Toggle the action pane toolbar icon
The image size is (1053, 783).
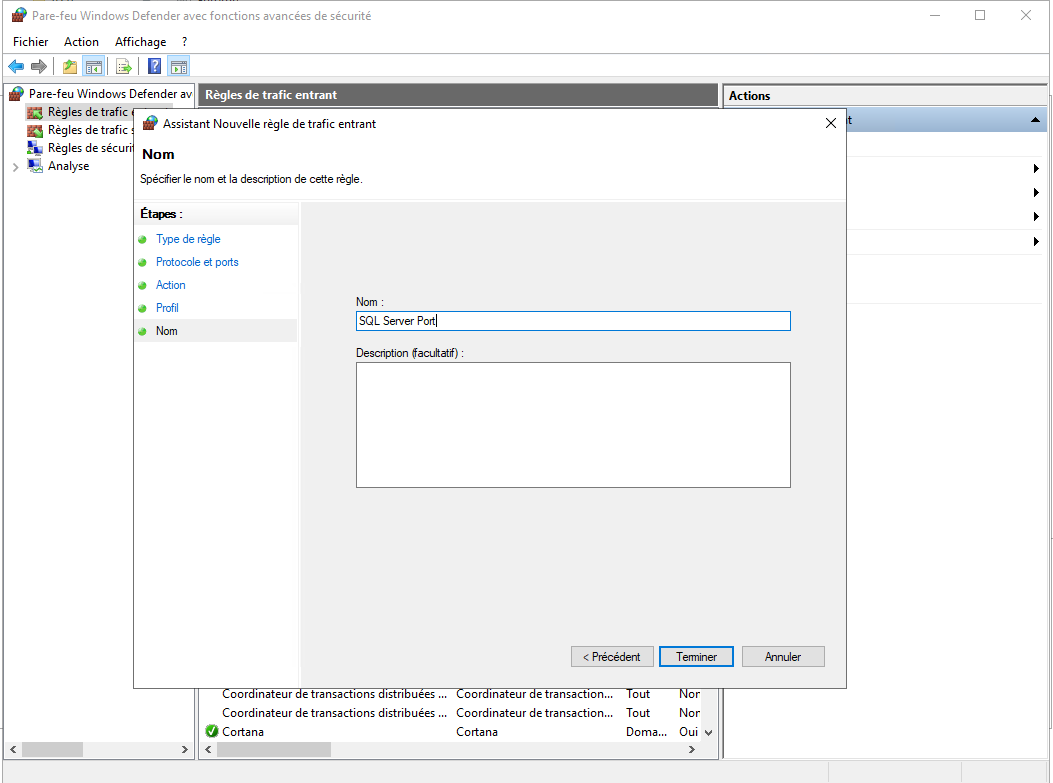coord(179,67)
